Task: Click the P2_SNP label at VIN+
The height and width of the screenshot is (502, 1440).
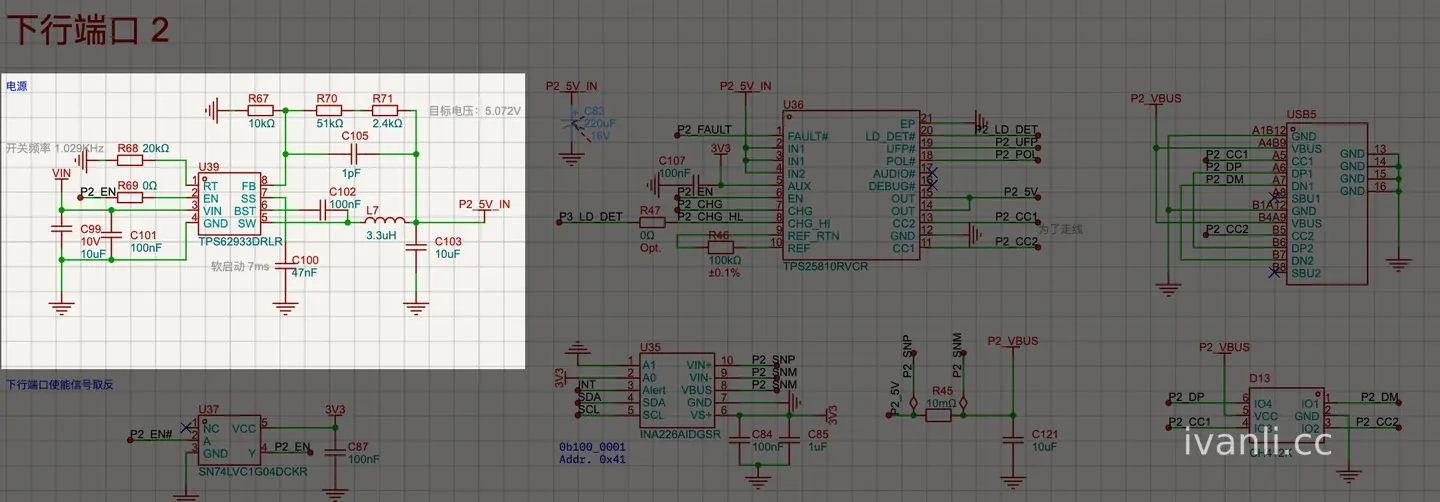Action: click(x=773, y=360)
